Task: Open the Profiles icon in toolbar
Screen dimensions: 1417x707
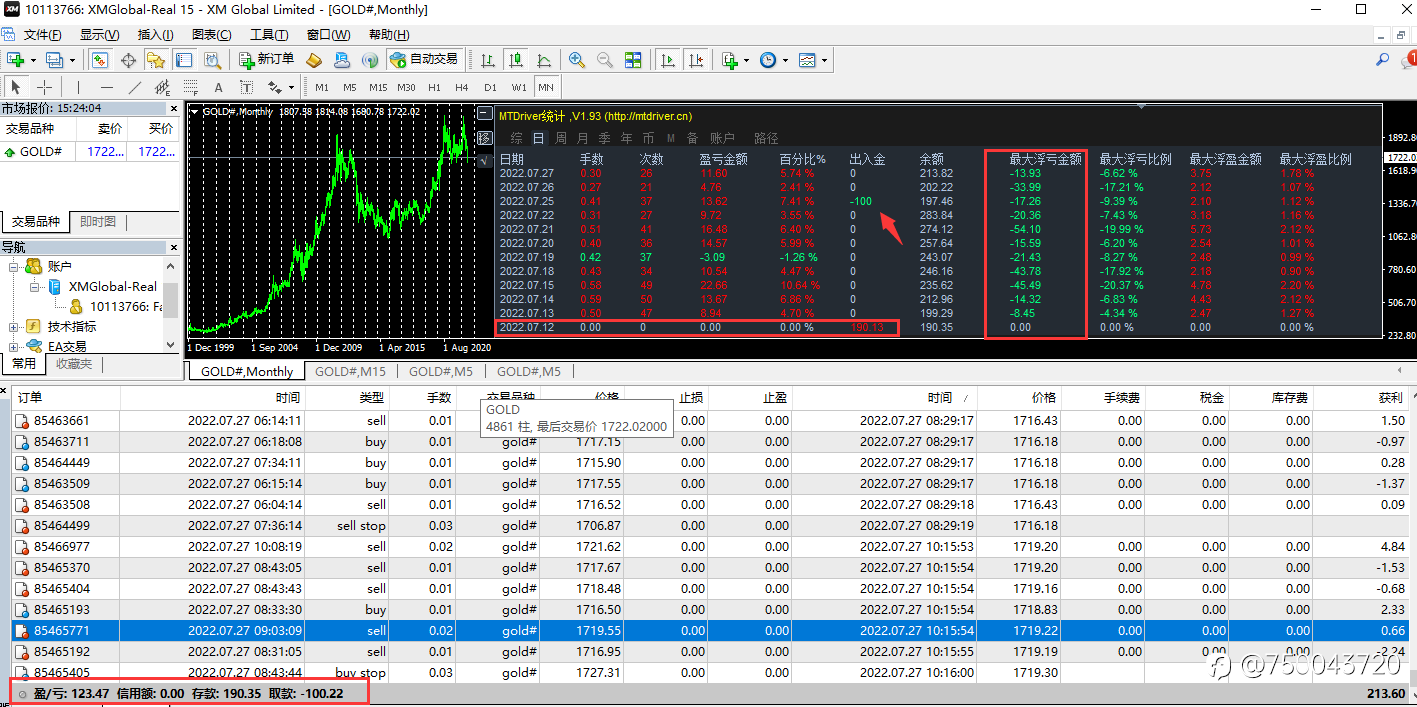Action: (53, 60)
